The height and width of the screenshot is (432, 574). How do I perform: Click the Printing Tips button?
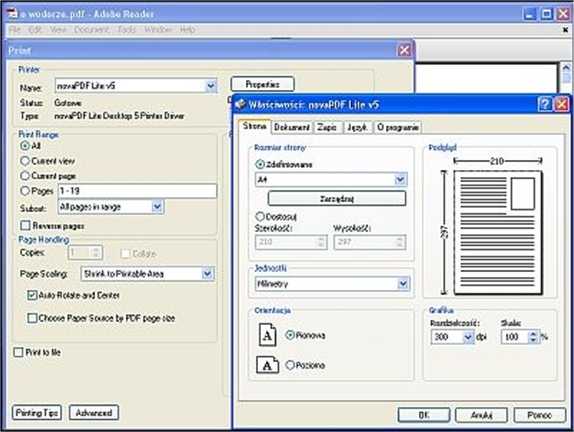pyautogui.click(x=37, y=413)
